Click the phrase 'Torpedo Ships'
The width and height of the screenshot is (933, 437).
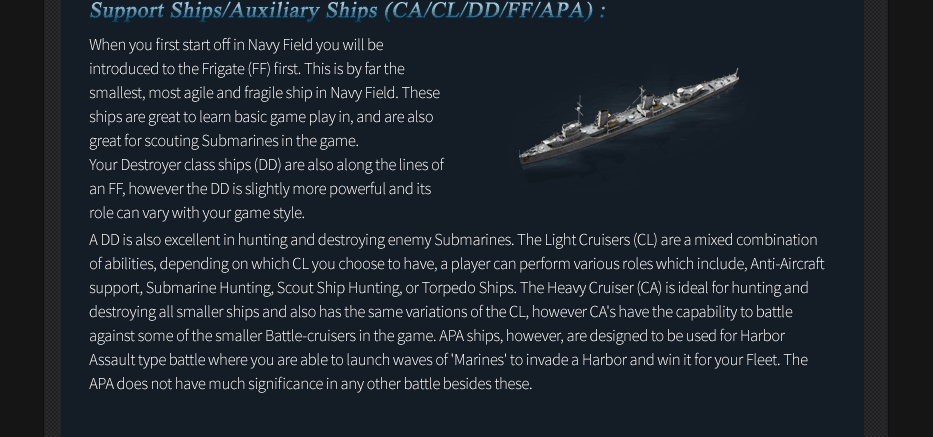[x=465, y=288]
